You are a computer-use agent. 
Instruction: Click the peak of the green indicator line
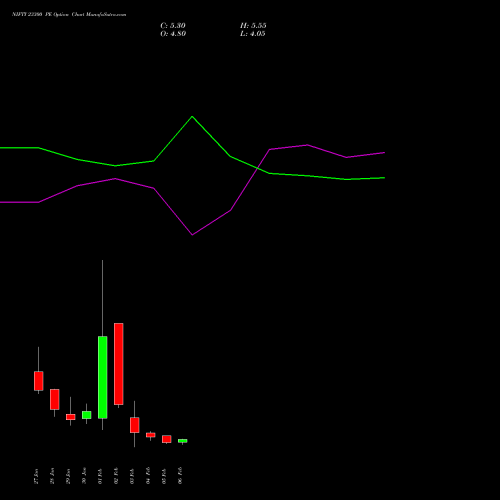tap(192, 116)
